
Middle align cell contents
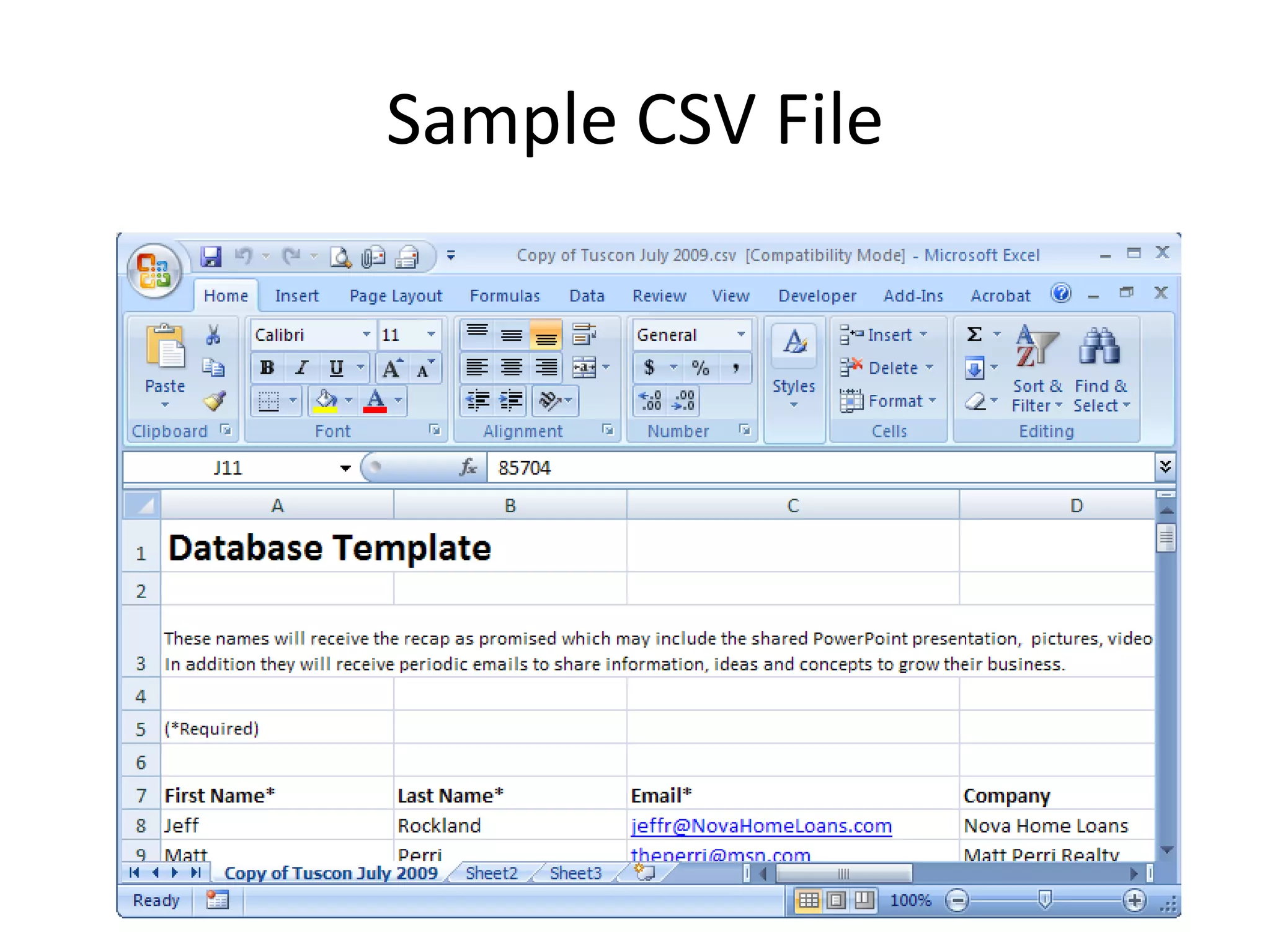(512, 335)
